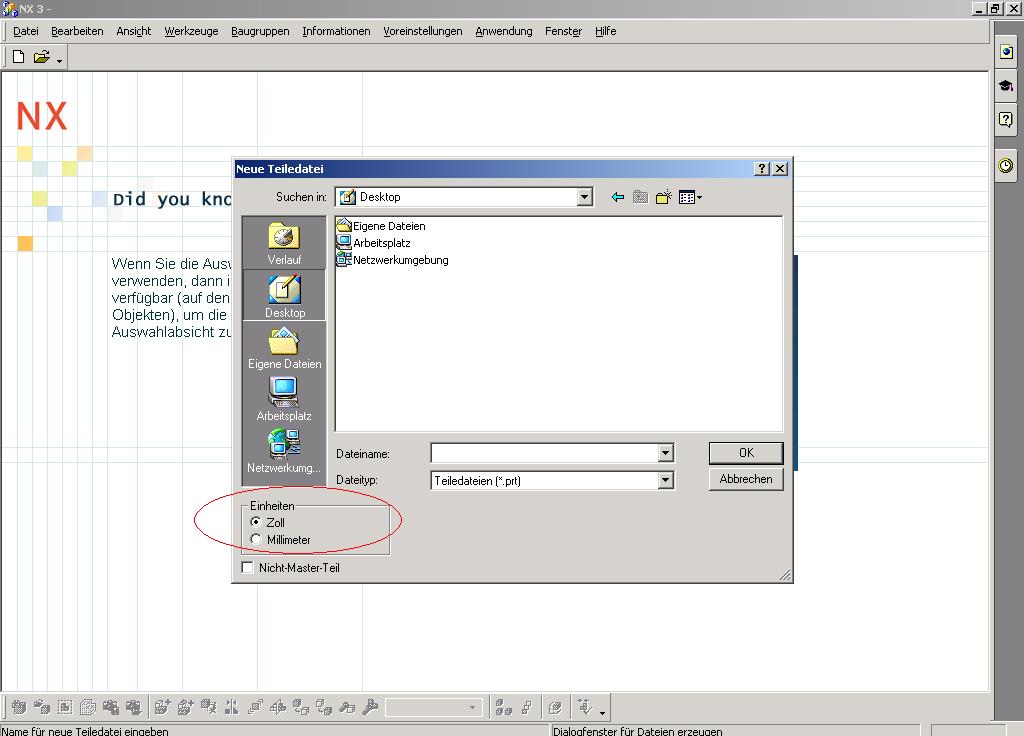
Task: Enable the Zoll units radio button
Action: click(x=256, y=521)
